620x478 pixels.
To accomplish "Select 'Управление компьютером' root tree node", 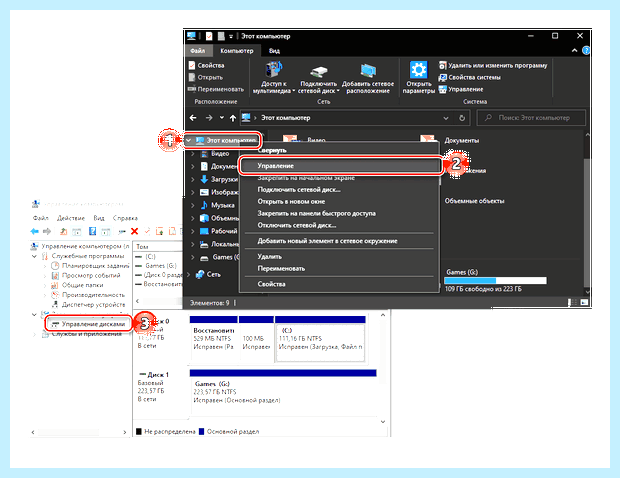I will coord(85,246).
